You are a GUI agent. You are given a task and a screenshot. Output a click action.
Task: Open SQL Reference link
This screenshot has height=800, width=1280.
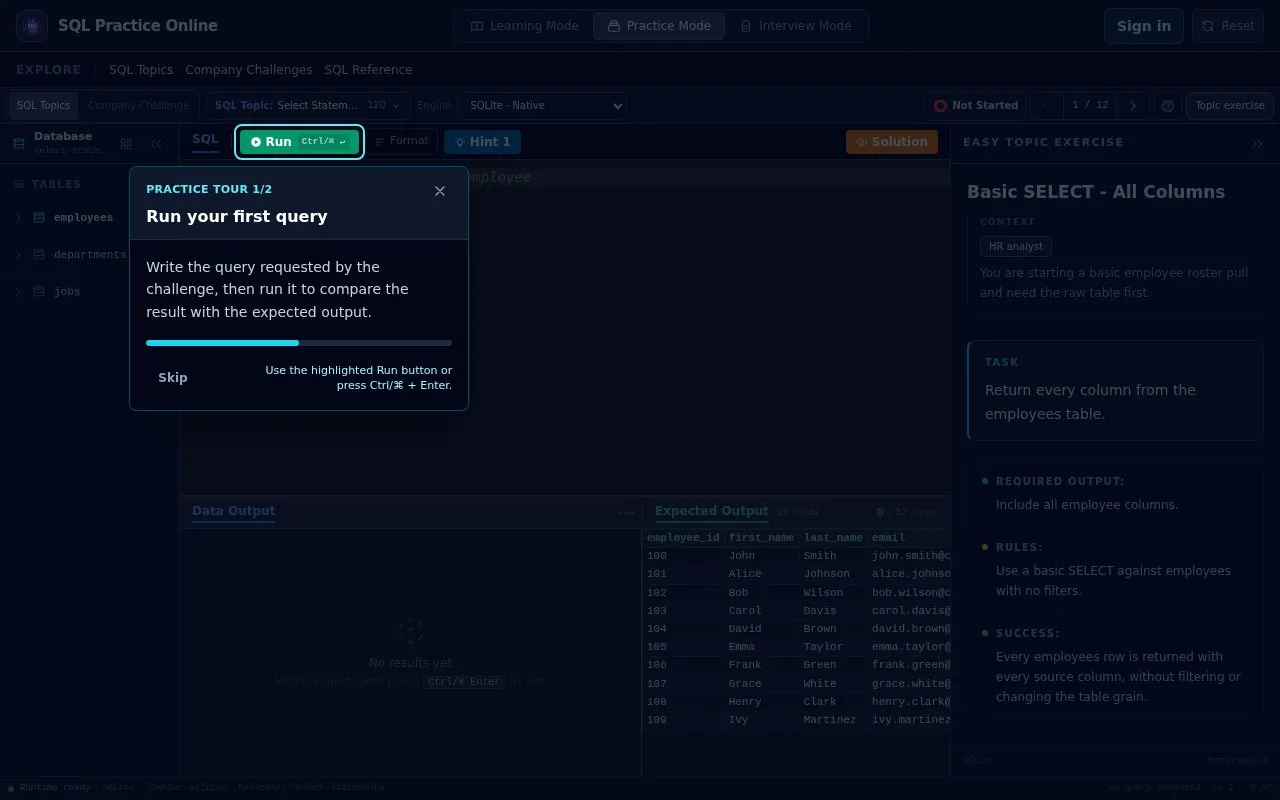368,70
